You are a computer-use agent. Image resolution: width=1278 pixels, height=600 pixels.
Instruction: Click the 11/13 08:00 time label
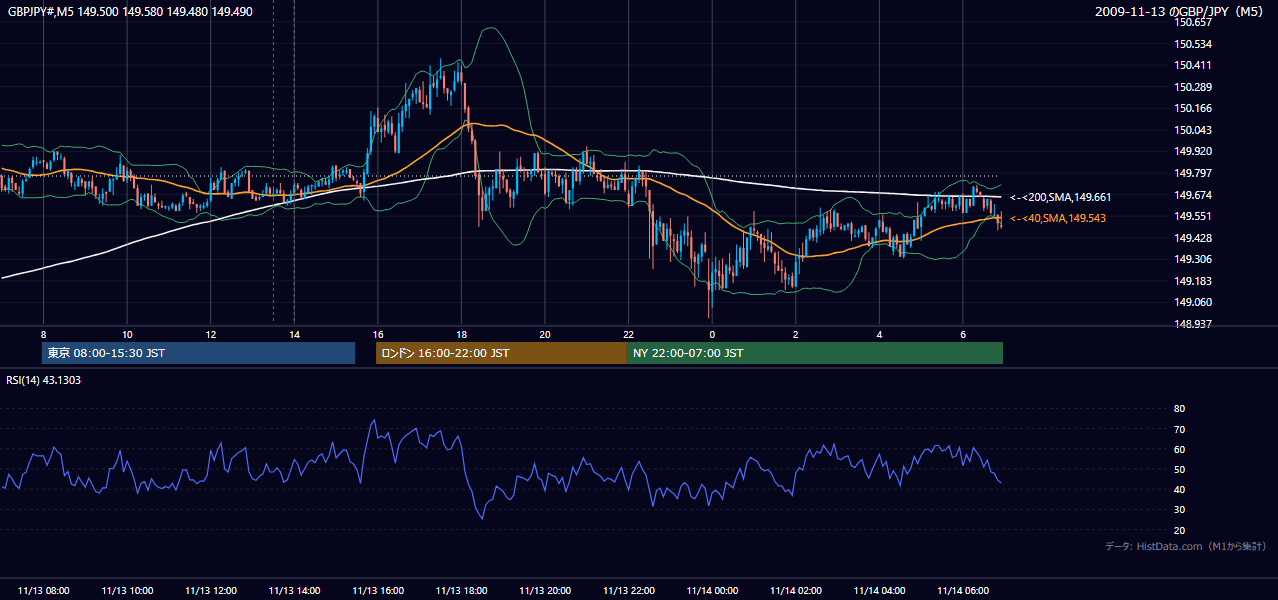click(x=43, y=591)
